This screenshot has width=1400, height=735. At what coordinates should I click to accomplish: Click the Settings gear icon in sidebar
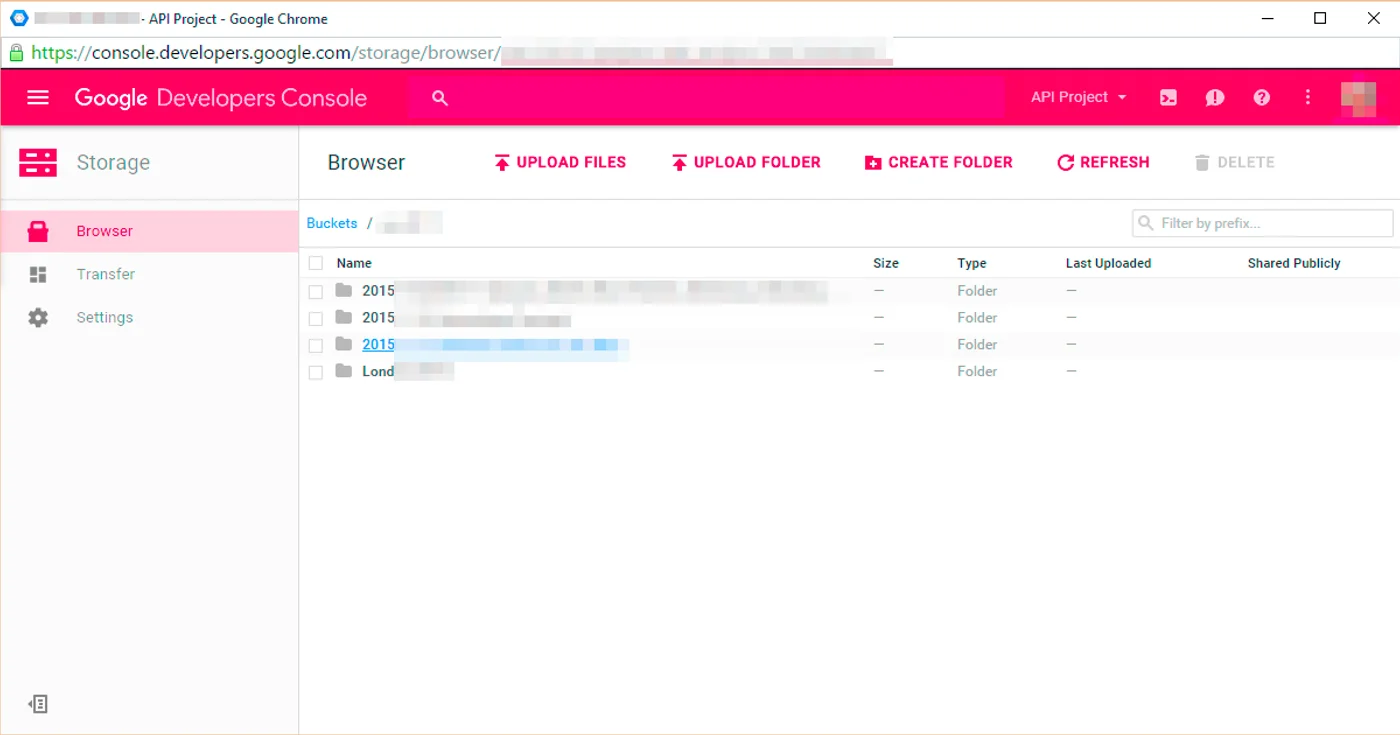[38, 317]
